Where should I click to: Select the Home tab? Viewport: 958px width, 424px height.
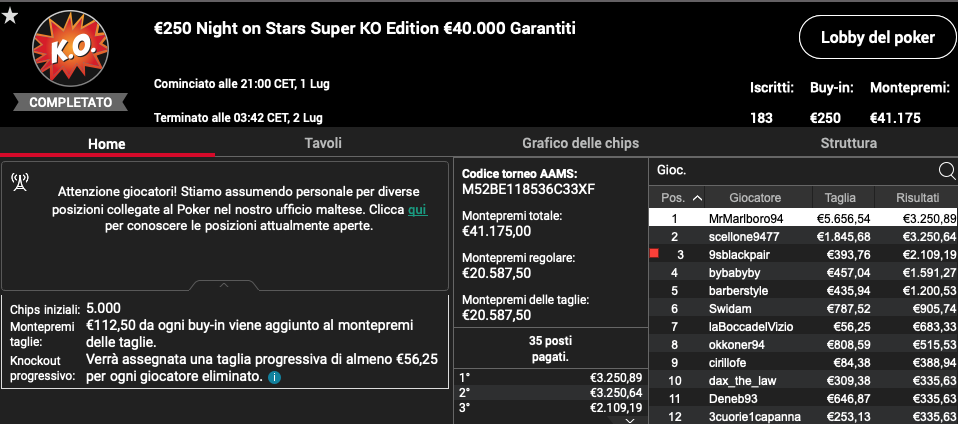click(x=107, y=144)
